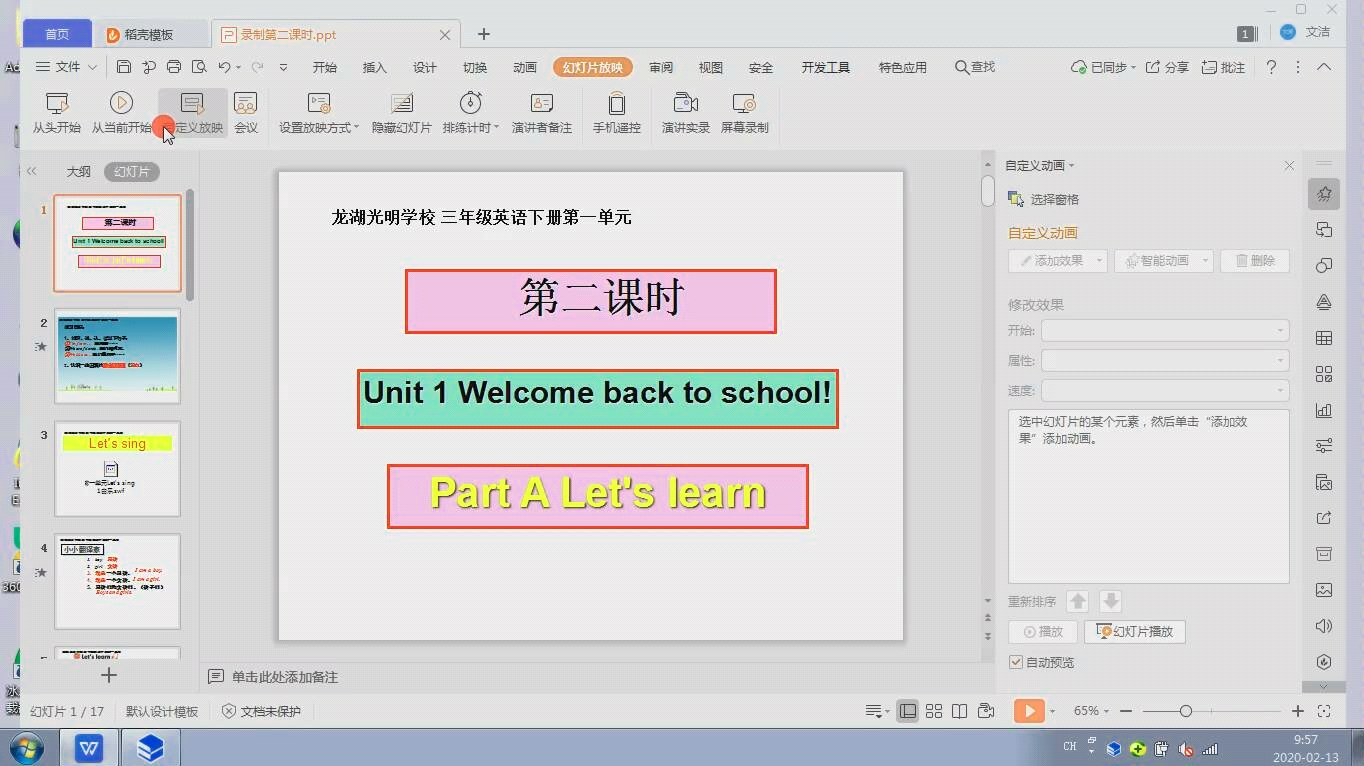Open the 审阅 review tab
This screenshot has height=766, width=1364.
tap(660, 67)
